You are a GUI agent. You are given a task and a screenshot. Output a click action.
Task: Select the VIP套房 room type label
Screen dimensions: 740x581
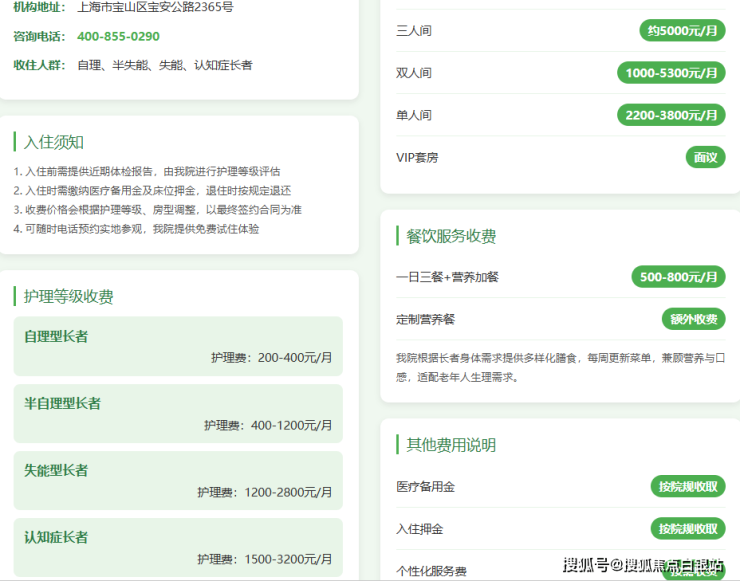417,158
